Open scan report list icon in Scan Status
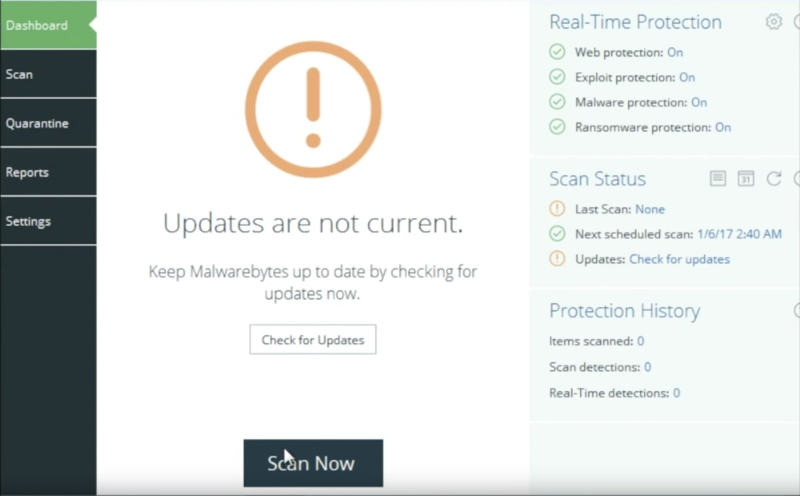Viewport: 800px width, 496px height. tap(718, 179)
